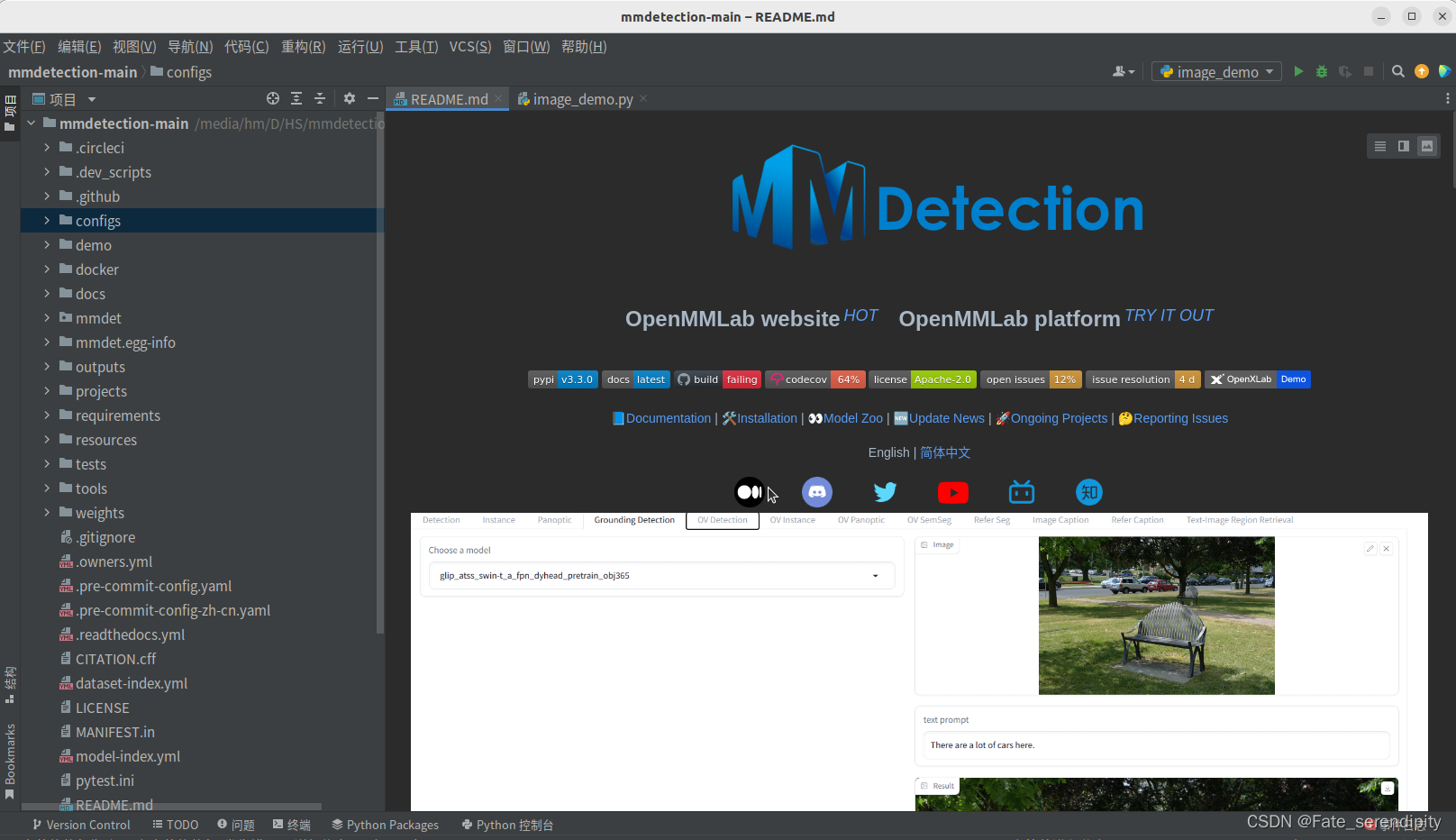Click the build failing badge
The width and height of the screenshot is (1456, 840).
point(718,379)
